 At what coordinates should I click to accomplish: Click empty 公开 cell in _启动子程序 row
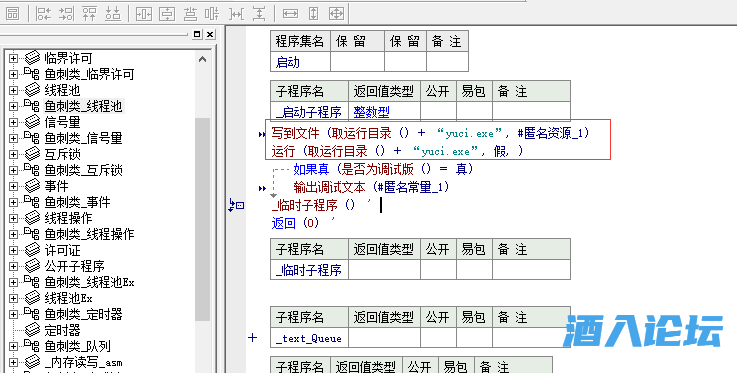pos(438,112)
